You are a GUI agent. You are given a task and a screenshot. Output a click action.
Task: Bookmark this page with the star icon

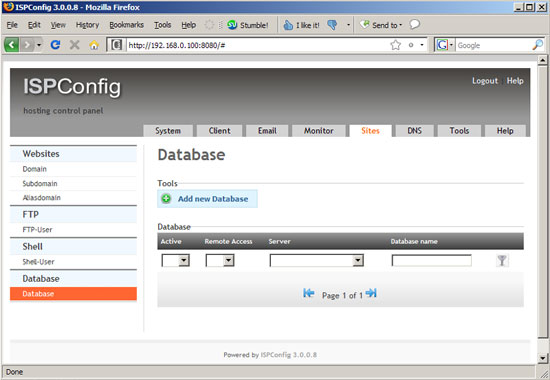[x=395, y=45]
